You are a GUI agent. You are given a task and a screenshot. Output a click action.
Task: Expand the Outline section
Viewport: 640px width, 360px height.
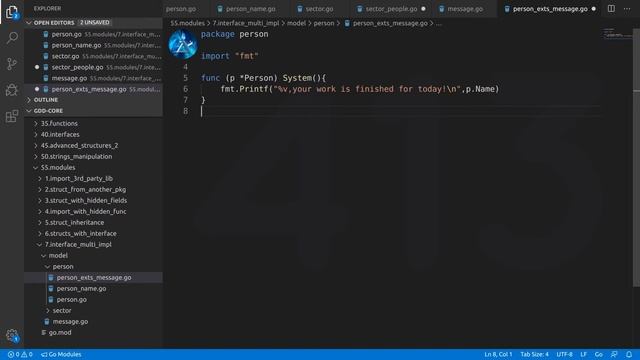click(93, 100)
